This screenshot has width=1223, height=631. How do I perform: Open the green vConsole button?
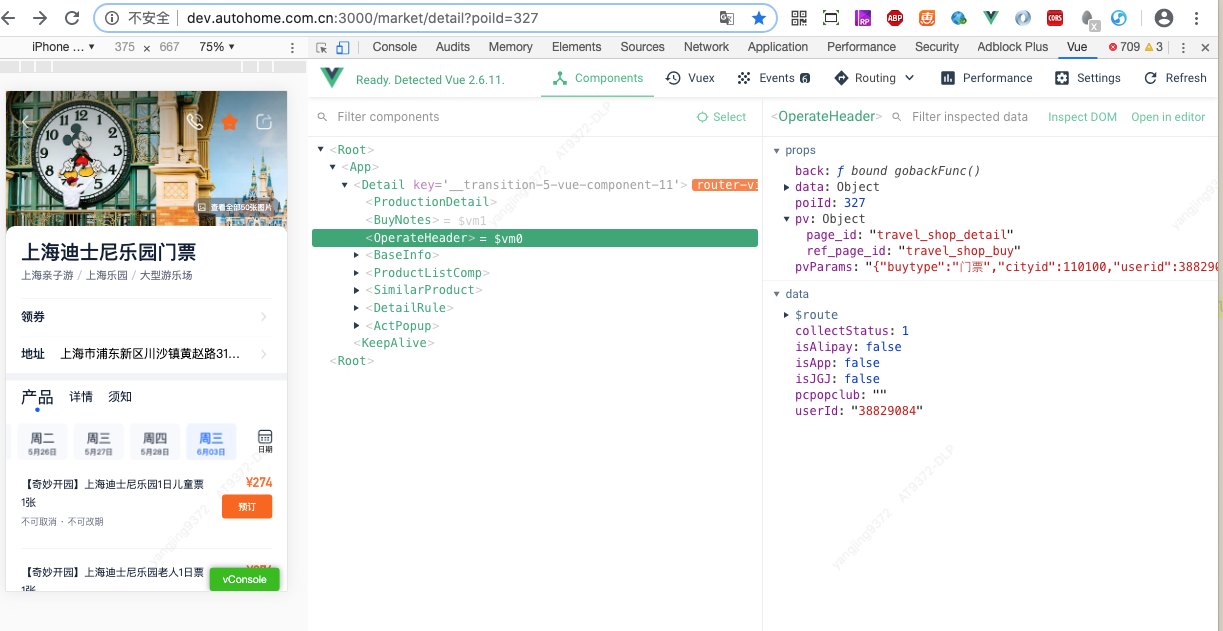(x=244, y=579)
